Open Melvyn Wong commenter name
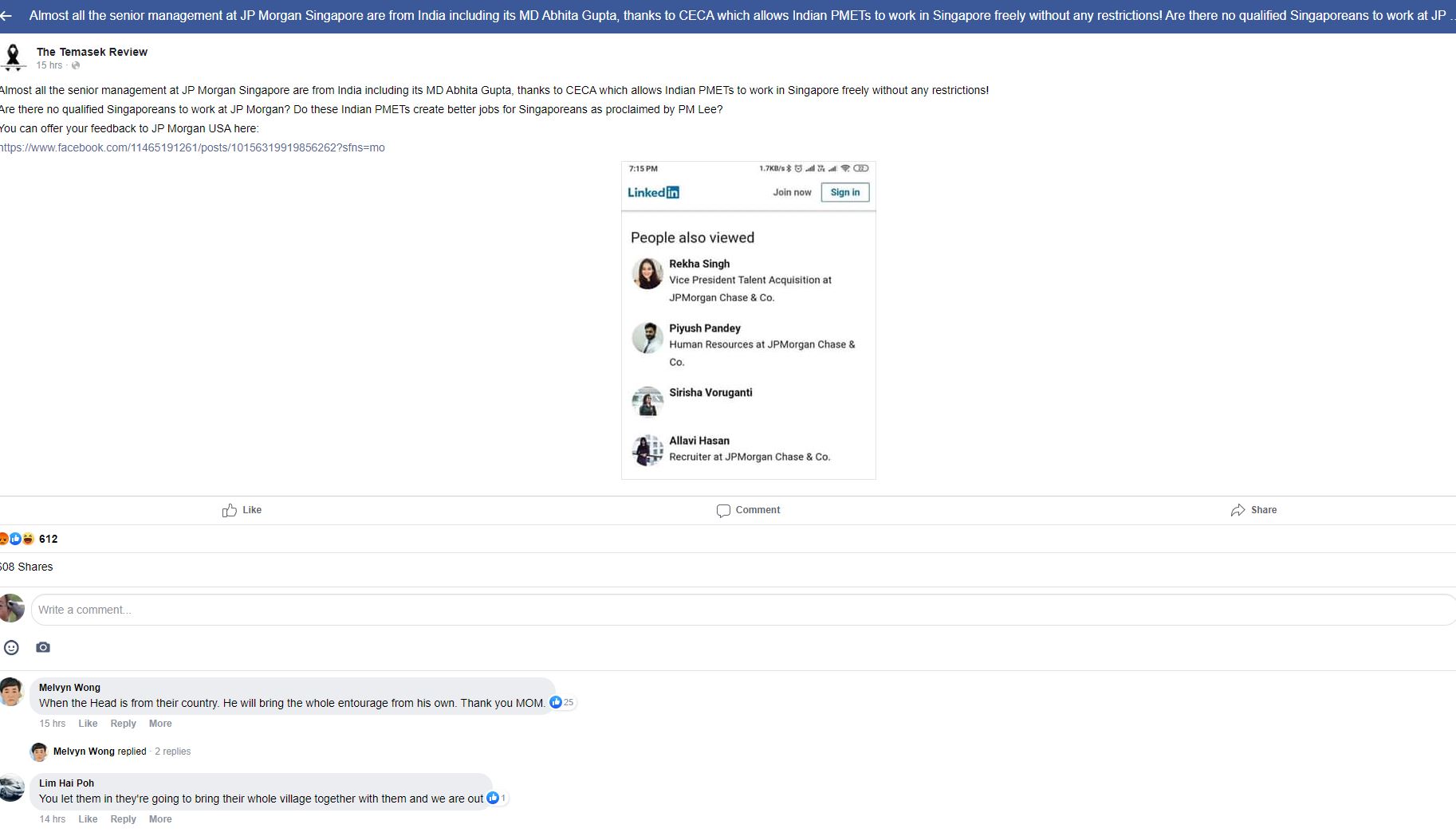The image size is (1456, 836). pos(69,687)
